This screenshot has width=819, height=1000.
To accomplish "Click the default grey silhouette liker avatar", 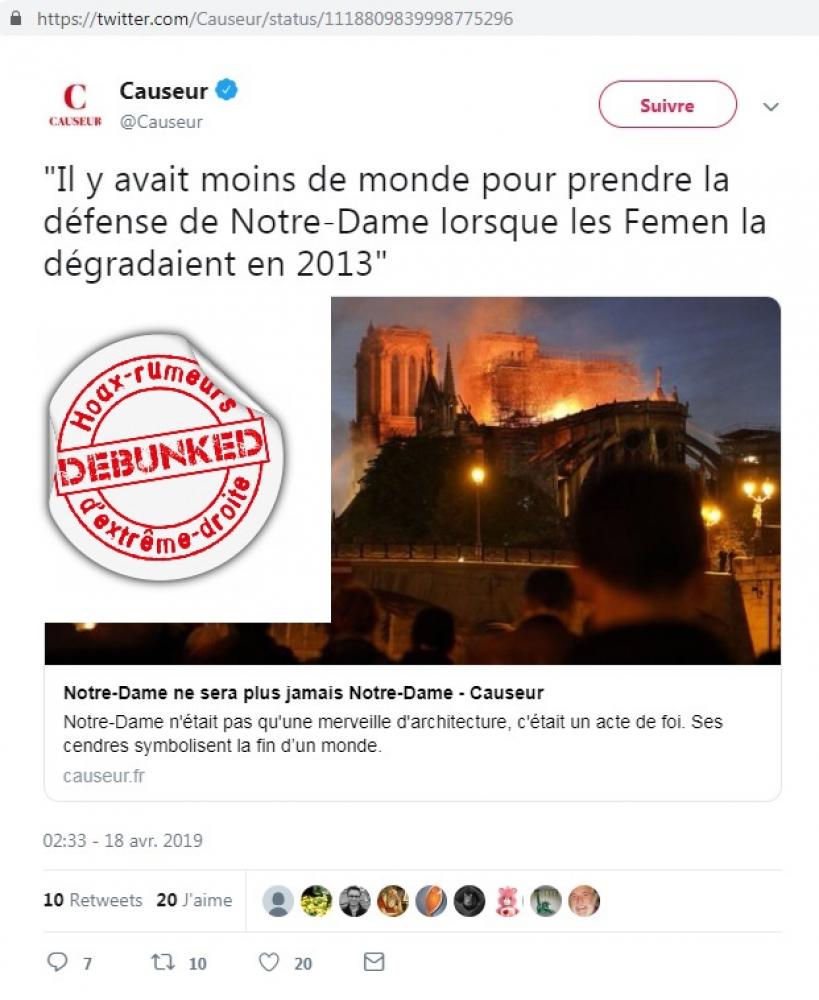I will click(x=278, y=901).
